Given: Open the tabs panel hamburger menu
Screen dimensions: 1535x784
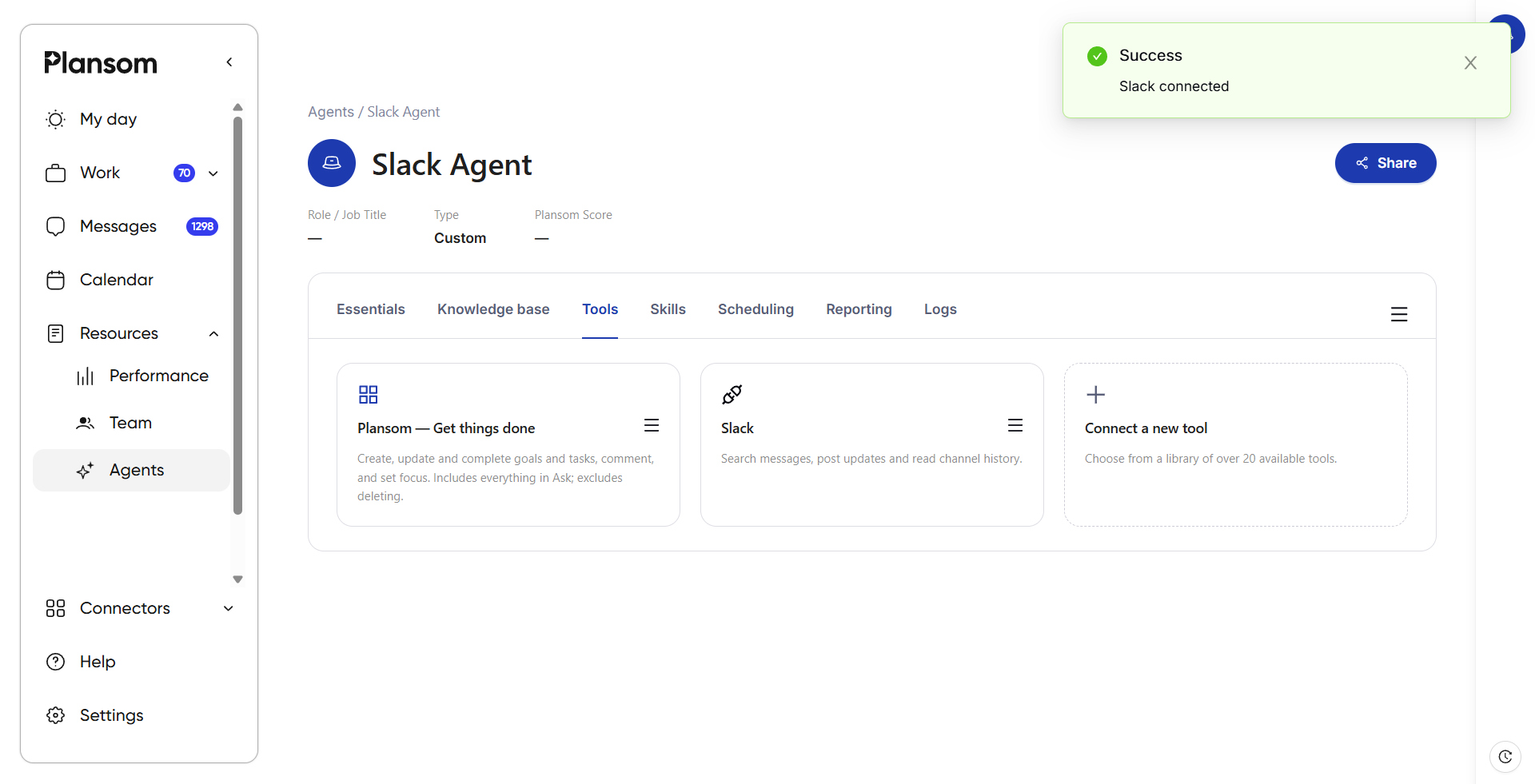Looking at the screenshot, I should pyautogui.click(x=1399, y=314).
